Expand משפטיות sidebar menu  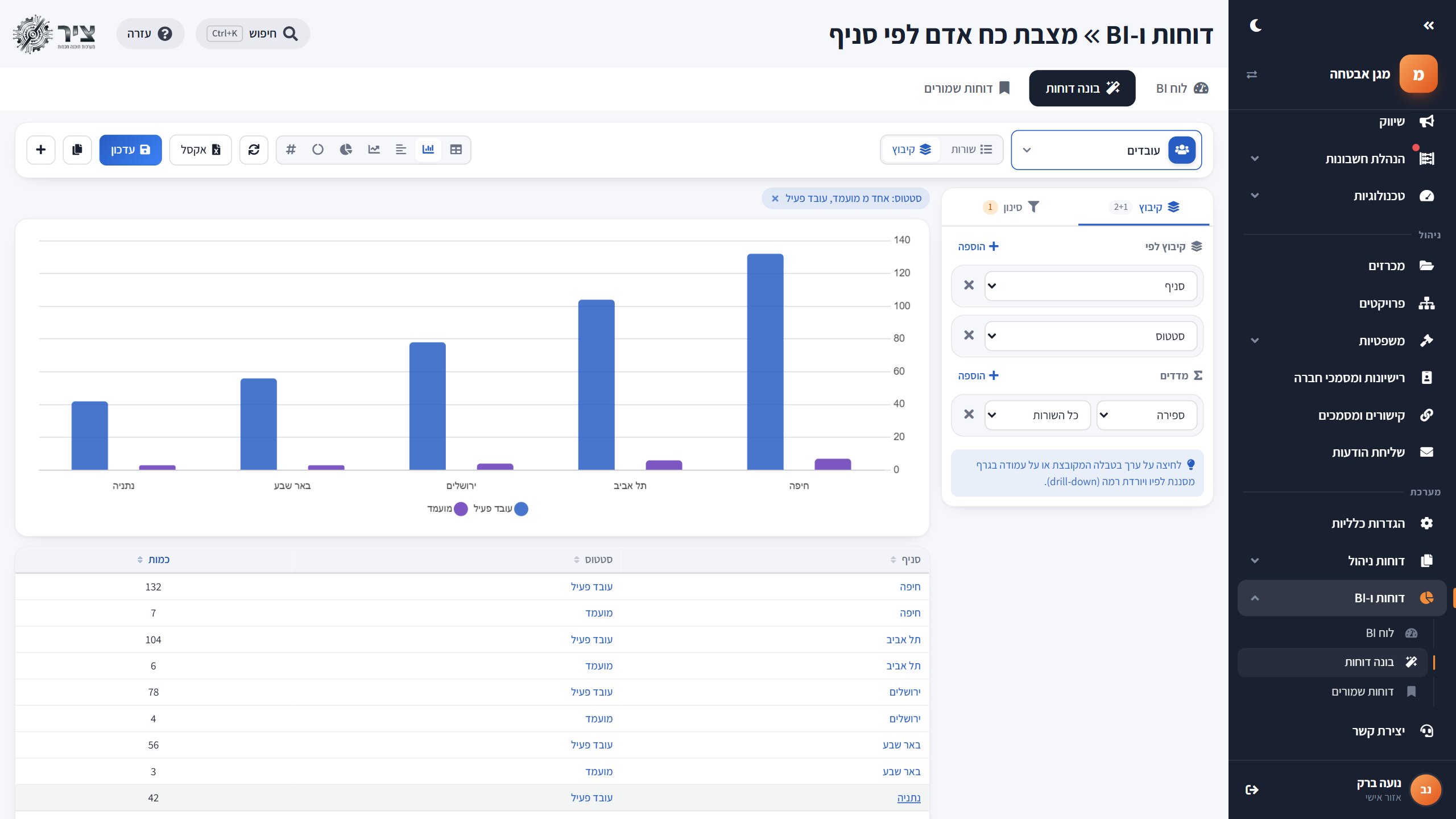point(1342,341)
